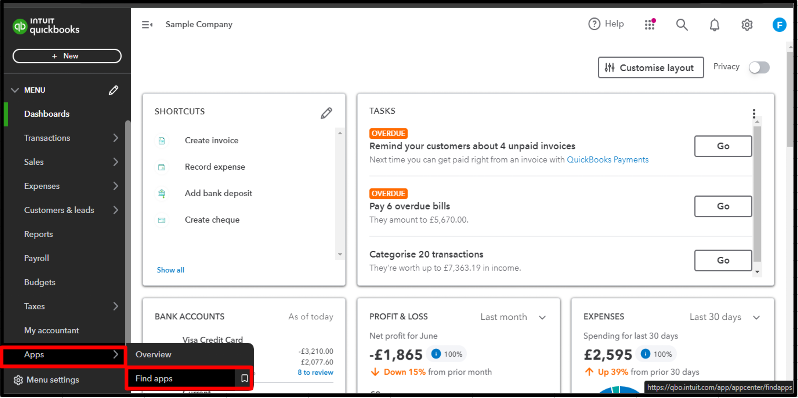This screenshot has height=398, width=798.
Task: Click the Sample Company name
Action: (199, 24)
